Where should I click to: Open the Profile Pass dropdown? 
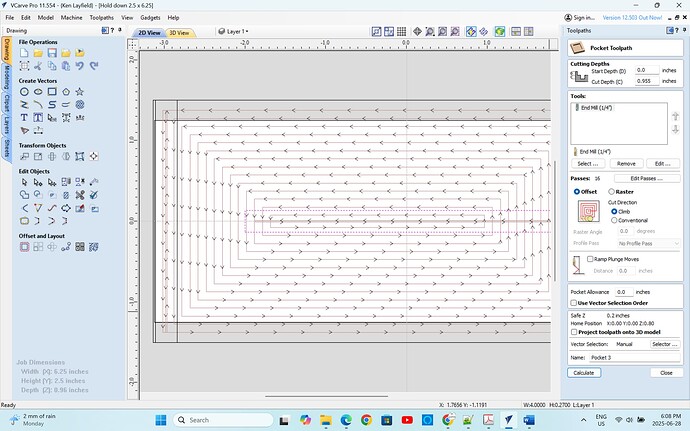point(649,243)
